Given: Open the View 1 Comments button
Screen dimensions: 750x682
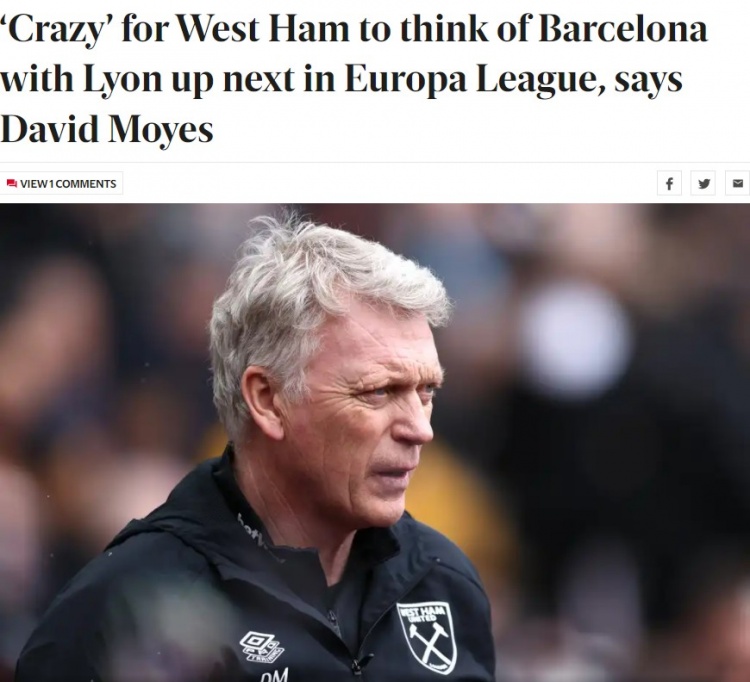Looking at the screenshot, I should click(61, 183).
